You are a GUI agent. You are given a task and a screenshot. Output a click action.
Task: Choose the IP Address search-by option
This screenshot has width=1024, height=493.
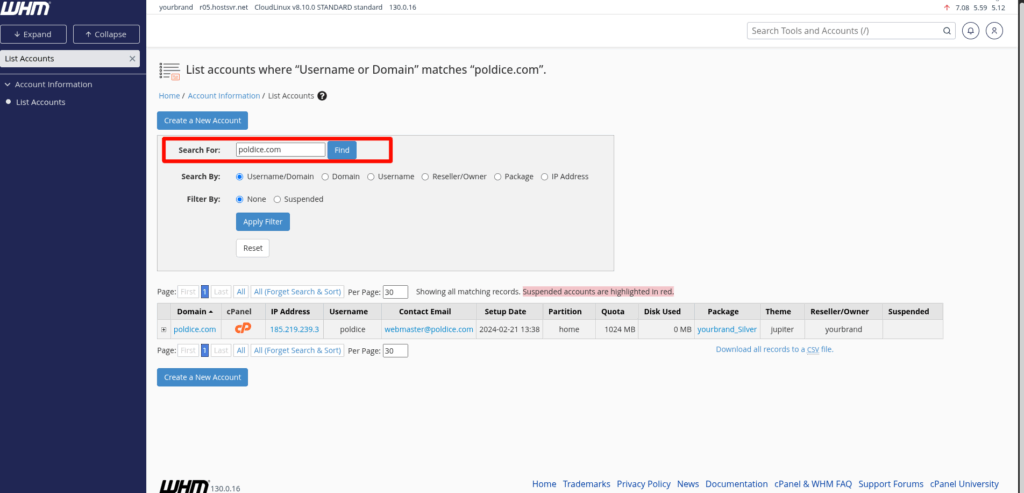tap(544, 177)
